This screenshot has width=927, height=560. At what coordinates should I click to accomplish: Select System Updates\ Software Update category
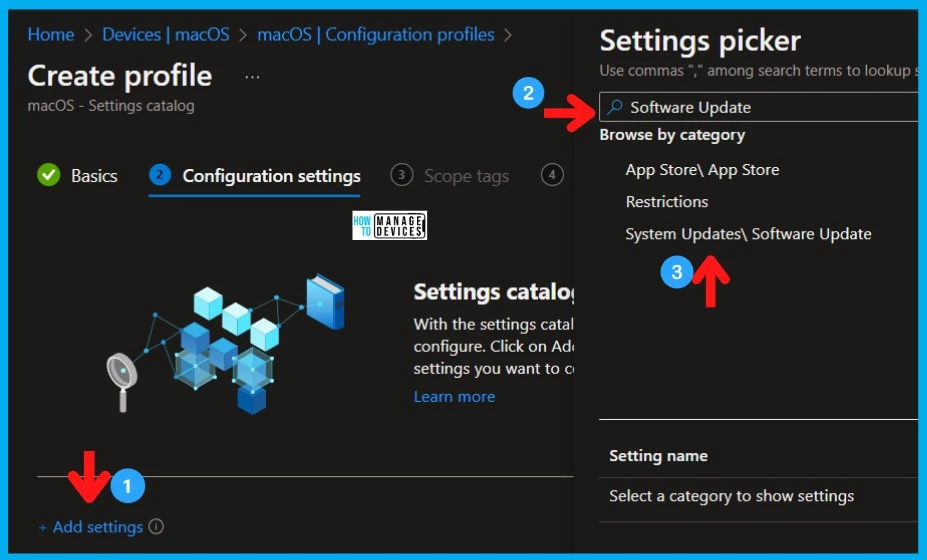click(x=748, y=234)
